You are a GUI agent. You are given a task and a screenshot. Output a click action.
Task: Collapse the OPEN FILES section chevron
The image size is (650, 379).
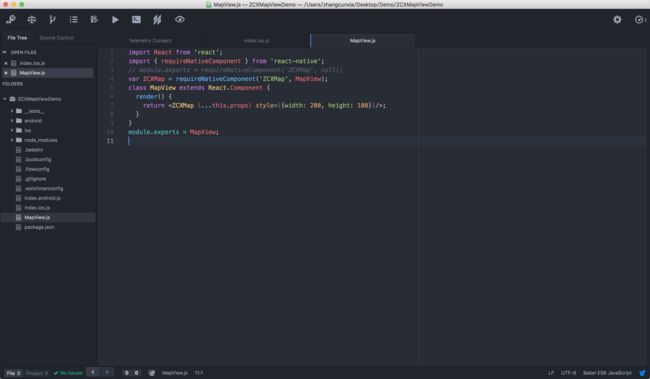pyautogui.click(x=5, y=52)
